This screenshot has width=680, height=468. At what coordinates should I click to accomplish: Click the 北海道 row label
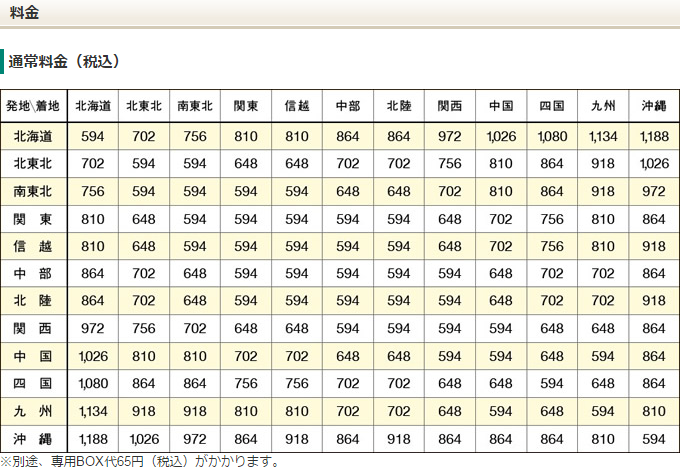click(33, 136)
